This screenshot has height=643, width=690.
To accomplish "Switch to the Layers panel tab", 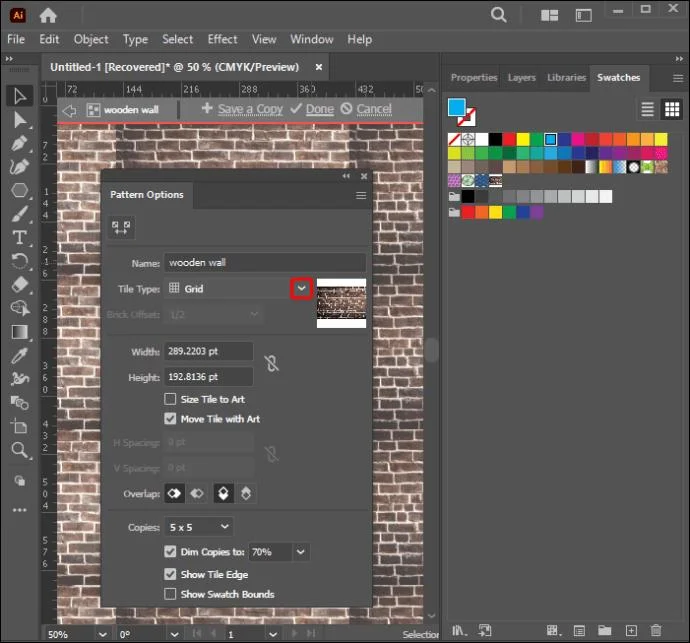I will (x=521, y=77).
